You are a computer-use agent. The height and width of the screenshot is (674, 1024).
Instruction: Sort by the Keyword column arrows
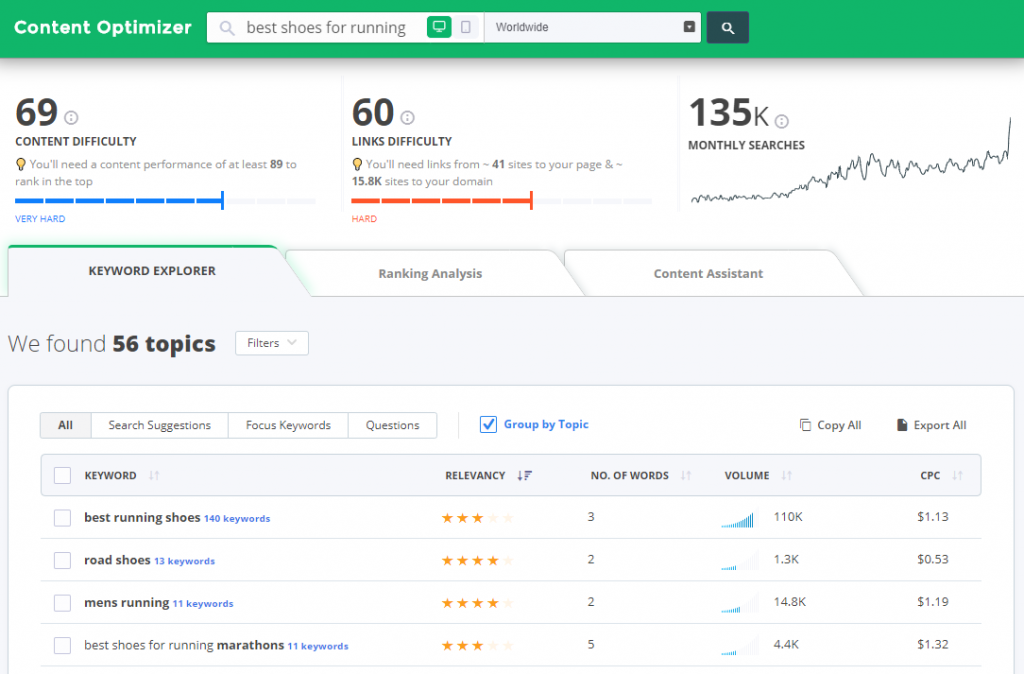click(x=154, y=475)
